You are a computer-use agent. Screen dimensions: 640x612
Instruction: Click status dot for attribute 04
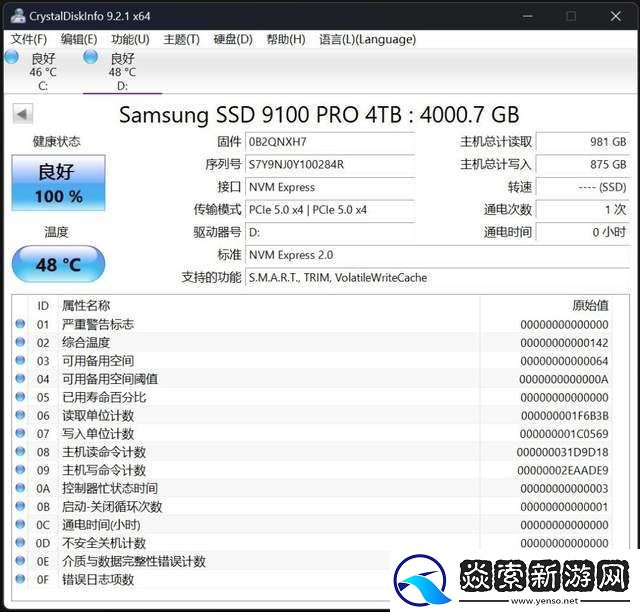pos(20,378)
